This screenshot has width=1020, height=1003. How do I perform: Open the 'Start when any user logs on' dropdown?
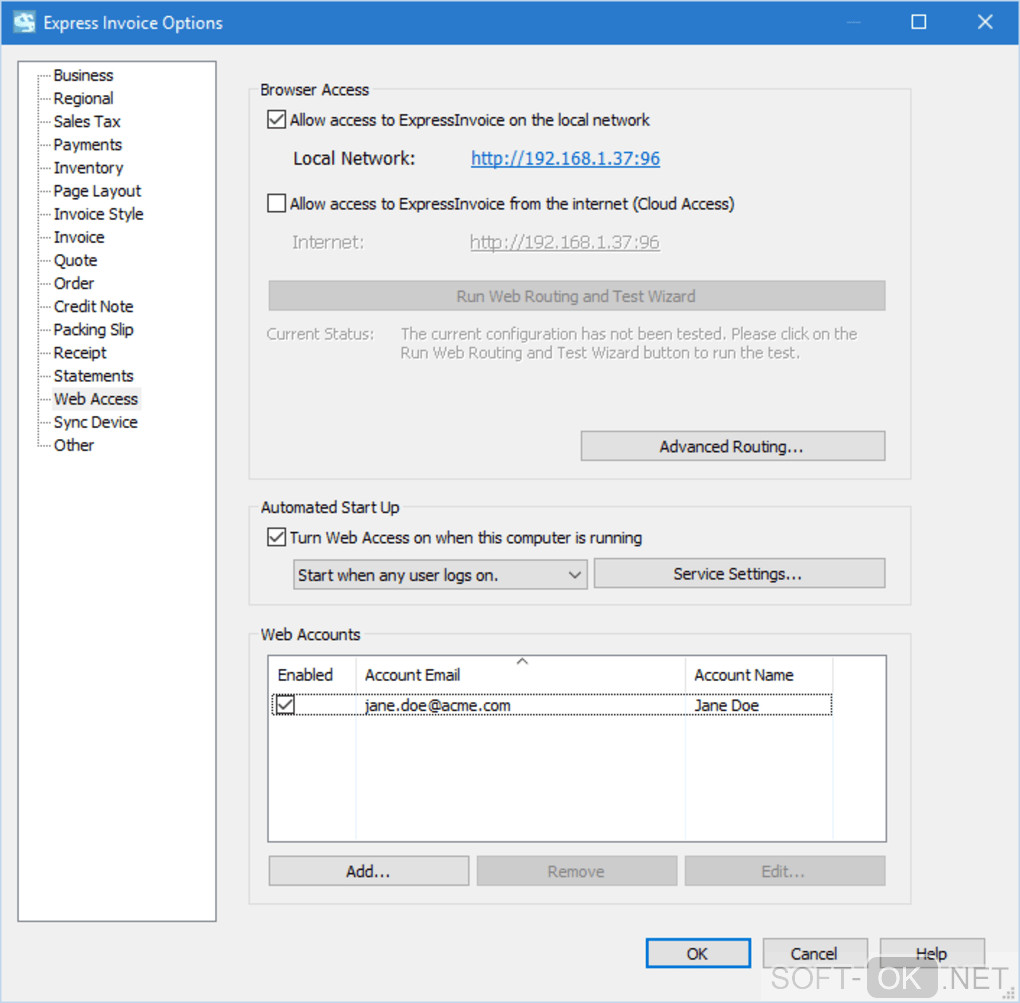(x=440, y=575)
